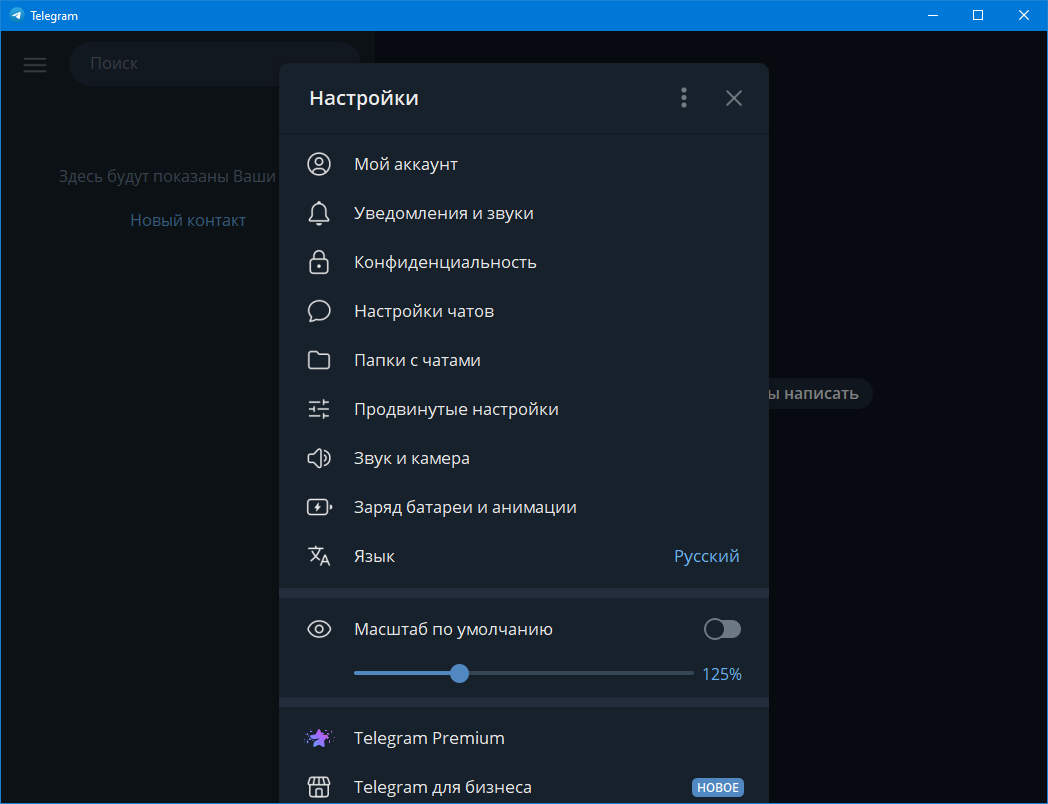
Task: Click the eye icon for default scale
Action: [319, 629]
